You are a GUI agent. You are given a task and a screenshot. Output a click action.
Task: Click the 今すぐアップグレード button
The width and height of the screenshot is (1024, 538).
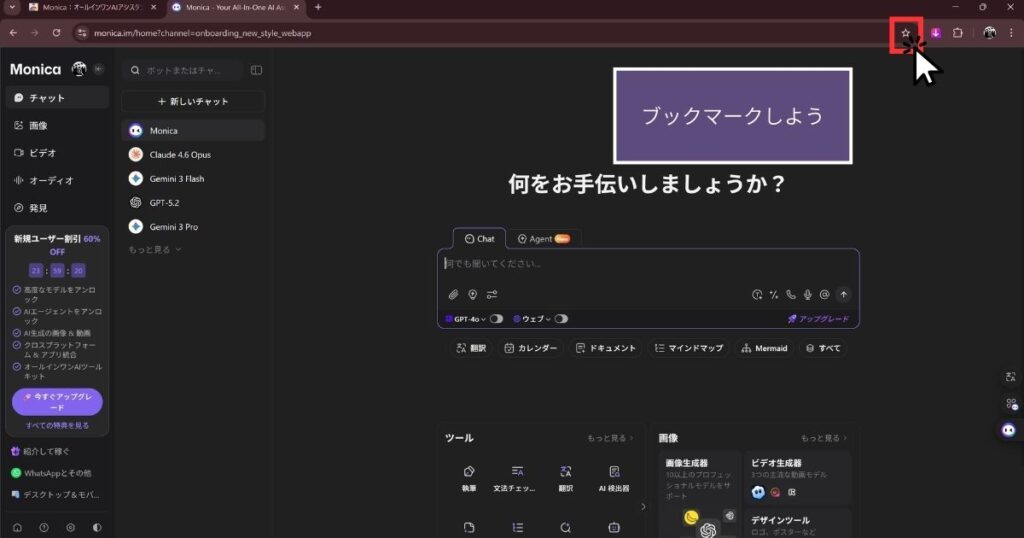coord(57,402)
